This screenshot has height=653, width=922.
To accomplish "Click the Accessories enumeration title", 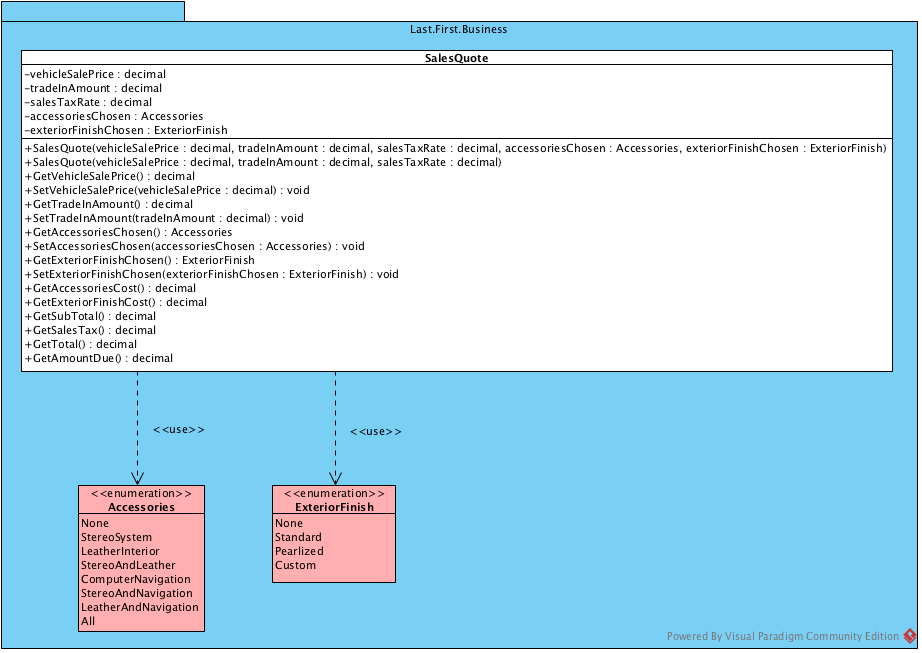I will (140, 506).
